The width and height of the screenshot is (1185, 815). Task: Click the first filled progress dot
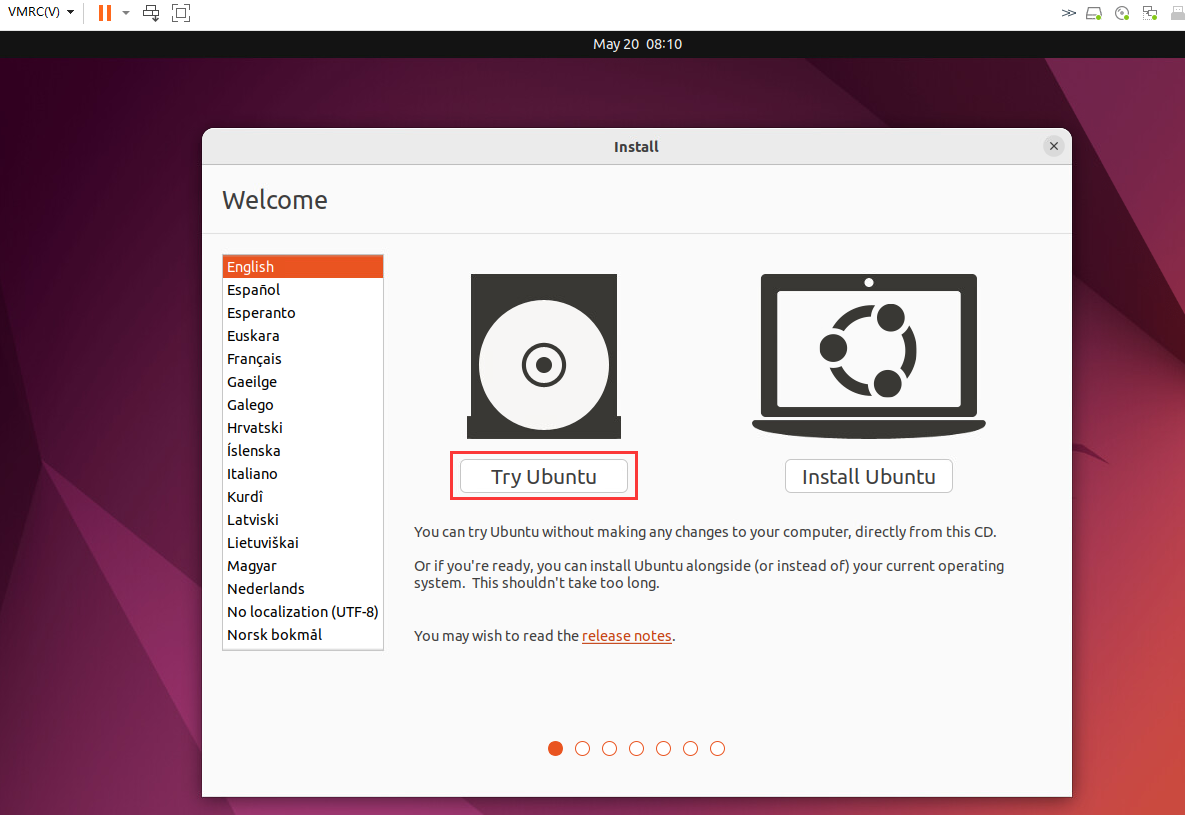(x=555, y=748)
